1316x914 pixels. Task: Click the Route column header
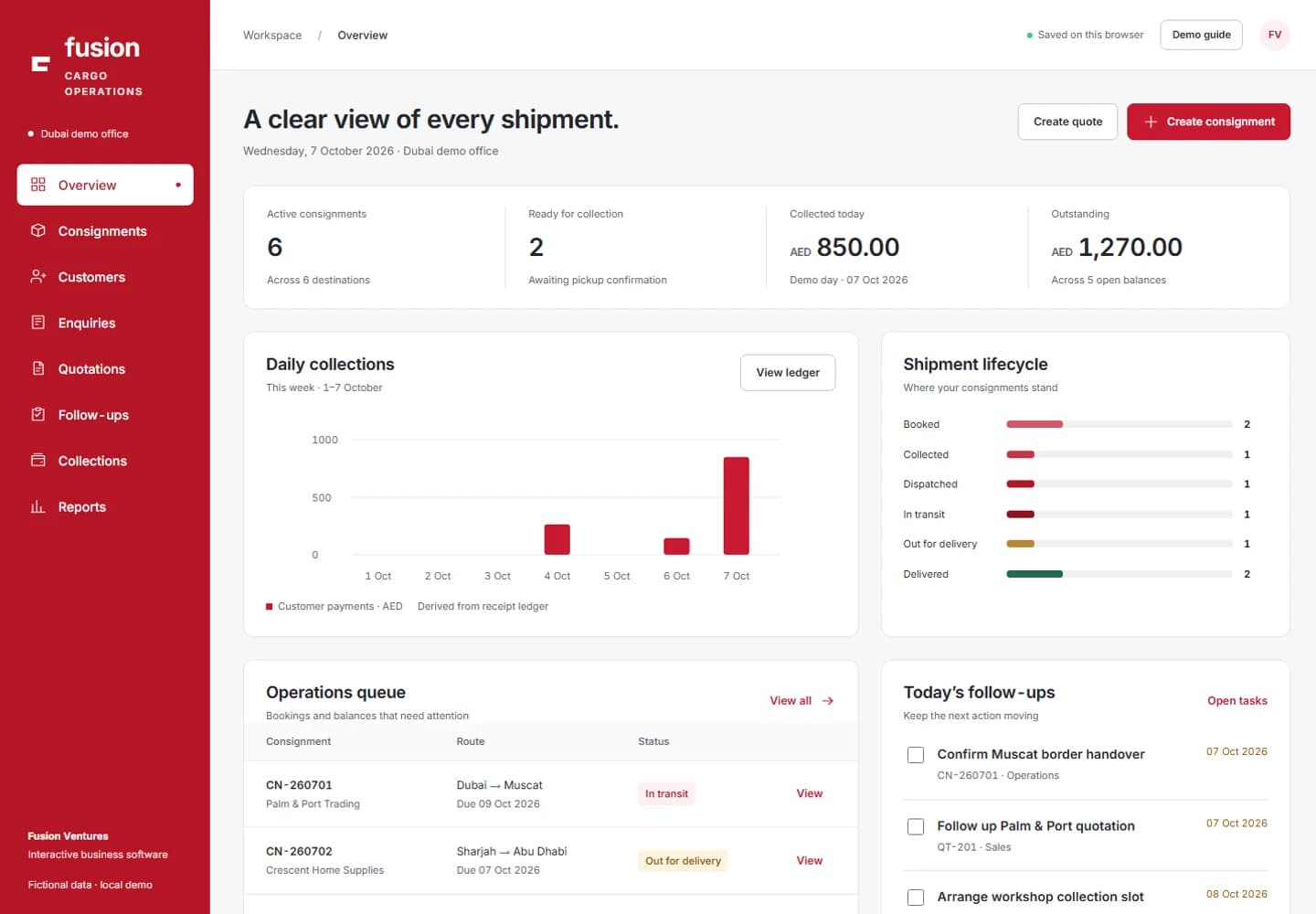tap(471, 741)
